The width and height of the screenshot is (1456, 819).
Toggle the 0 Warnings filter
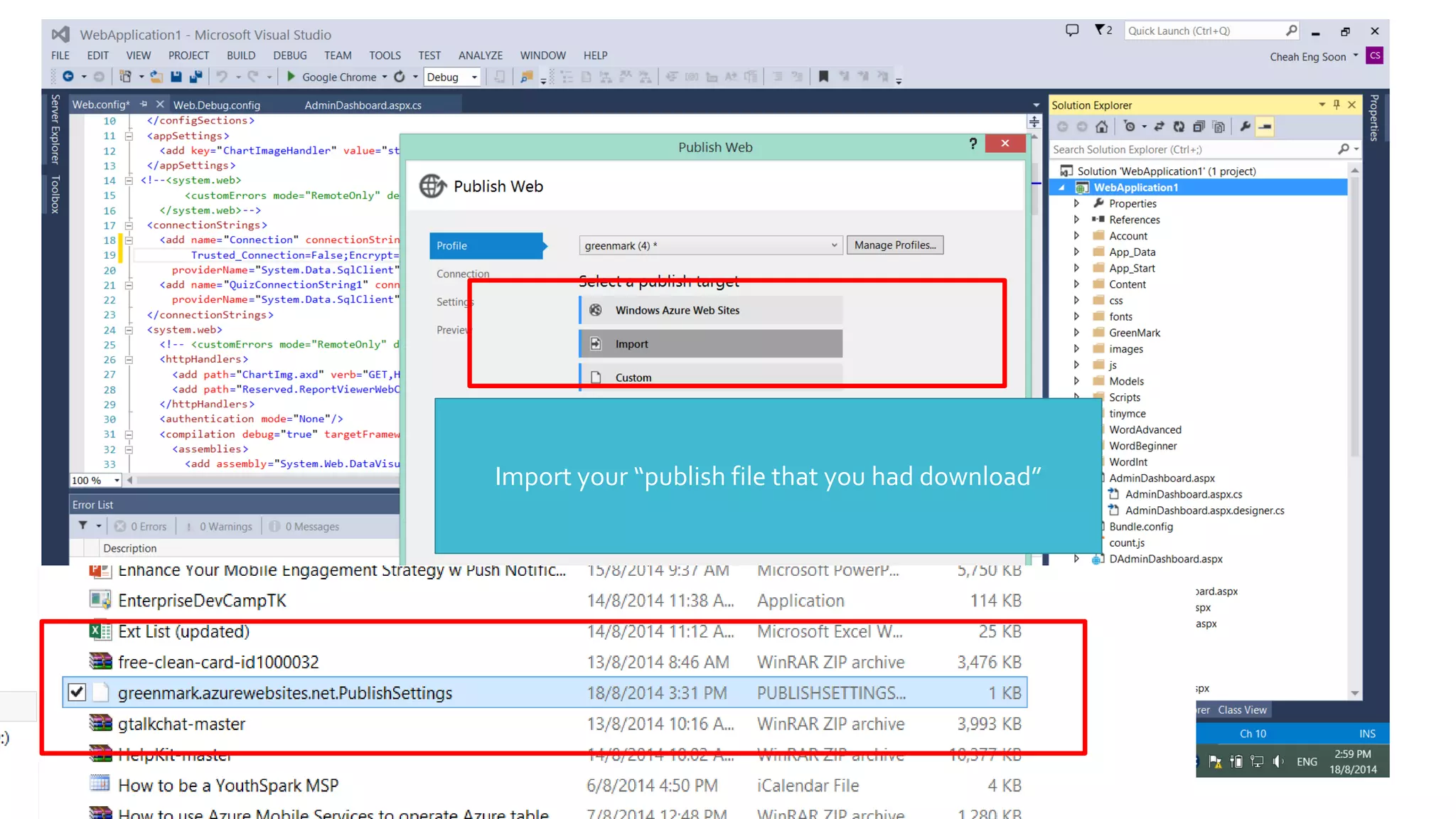[219, 526]
